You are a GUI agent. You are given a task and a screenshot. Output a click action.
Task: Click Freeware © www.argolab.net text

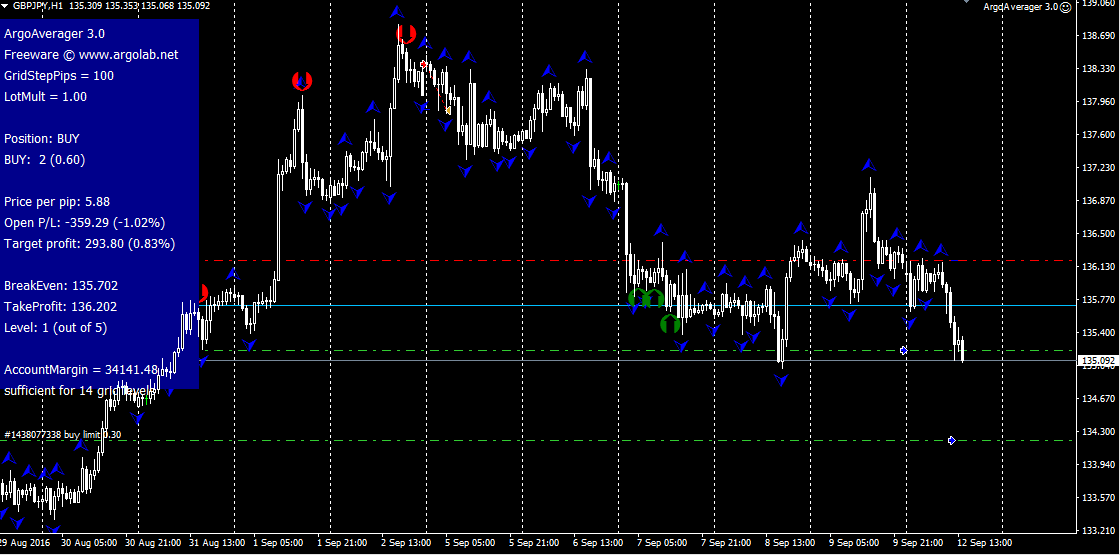click(x=91, y=54)
